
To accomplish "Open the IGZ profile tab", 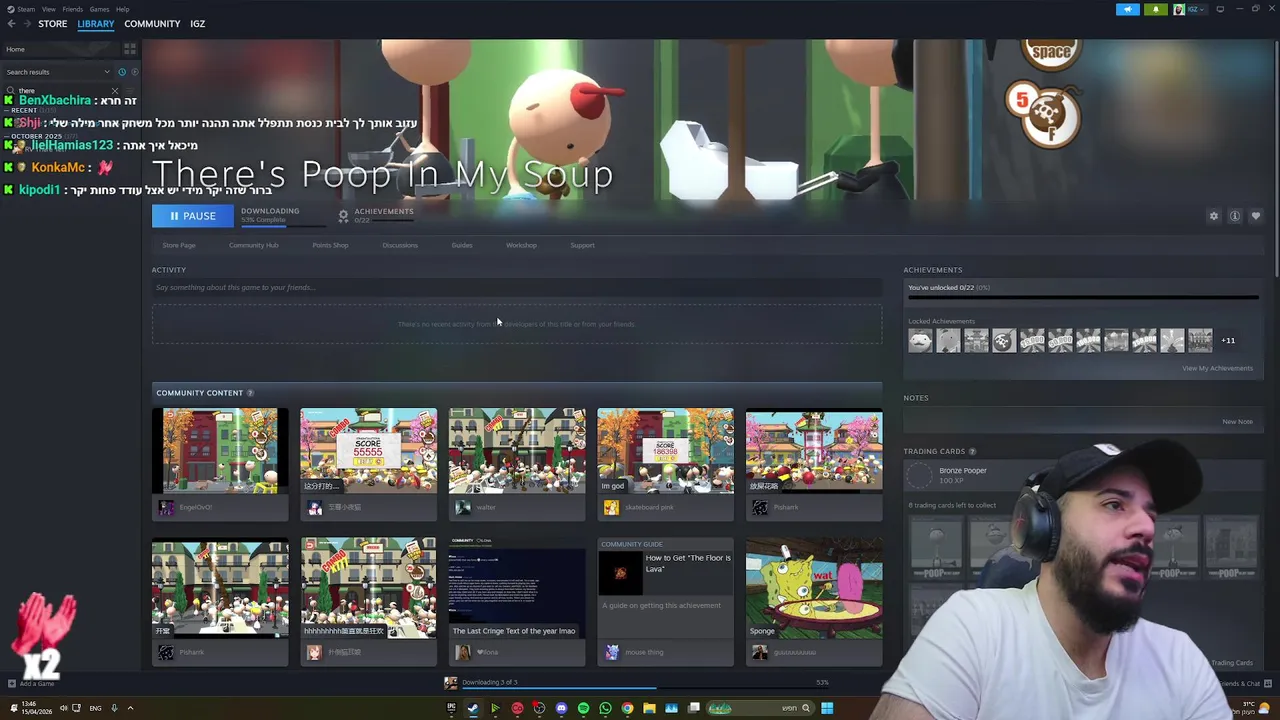I will pos(197,24).
